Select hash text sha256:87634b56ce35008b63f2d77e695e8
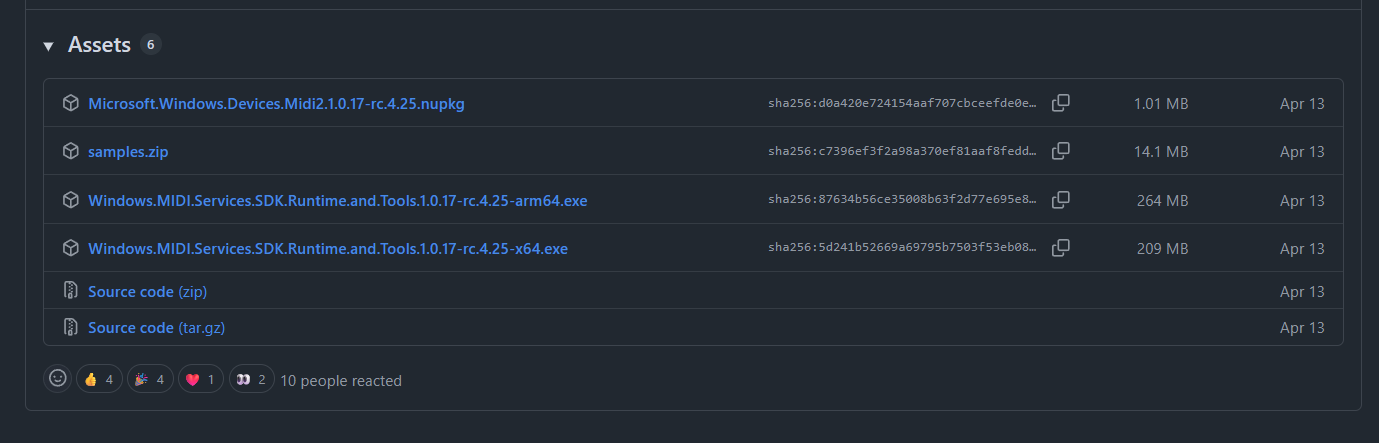Image resolution: width=1379 pixels, height=443 pixels. (x=903, y=200)
